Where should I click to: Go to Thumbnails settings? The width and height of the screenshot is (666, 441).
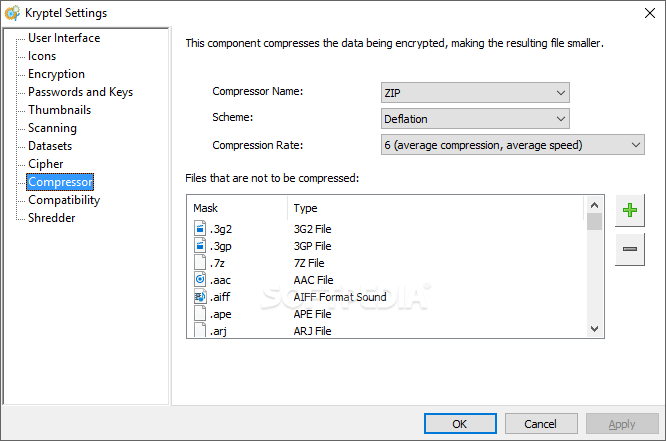tap(59, 110)
